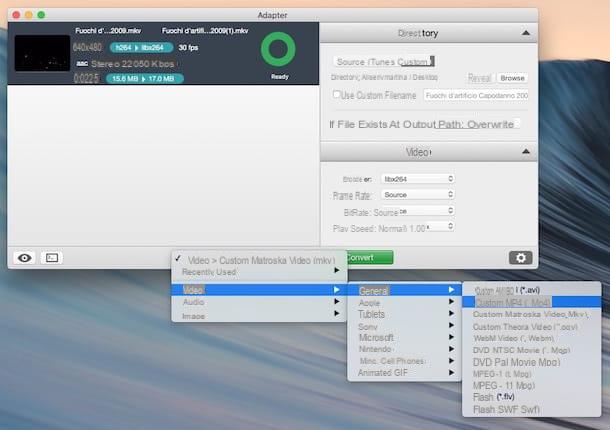
Task: Toggle the preview eye button
Action: pos(25,258)
